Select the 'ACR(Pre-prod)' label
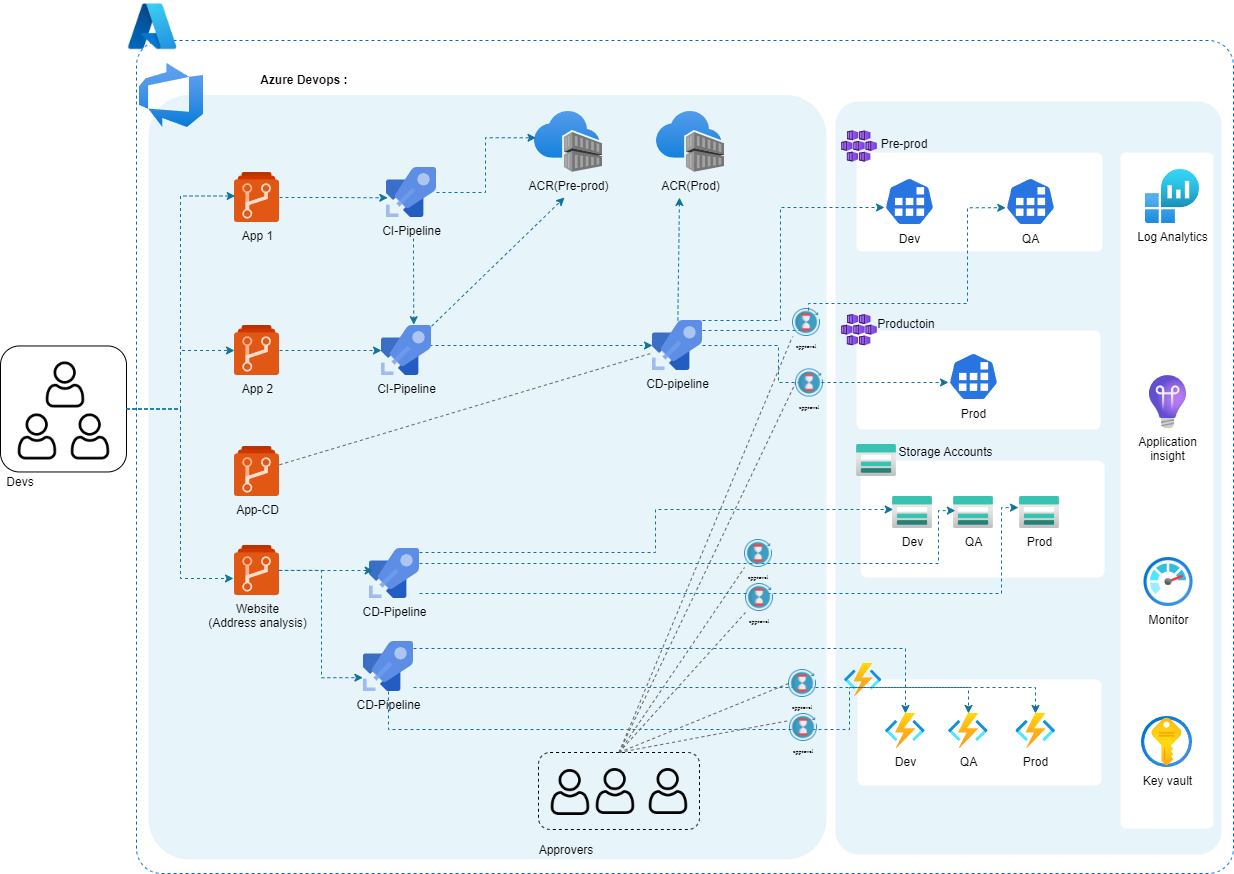The image size is (1234, 874). click(x=568, y=186)
